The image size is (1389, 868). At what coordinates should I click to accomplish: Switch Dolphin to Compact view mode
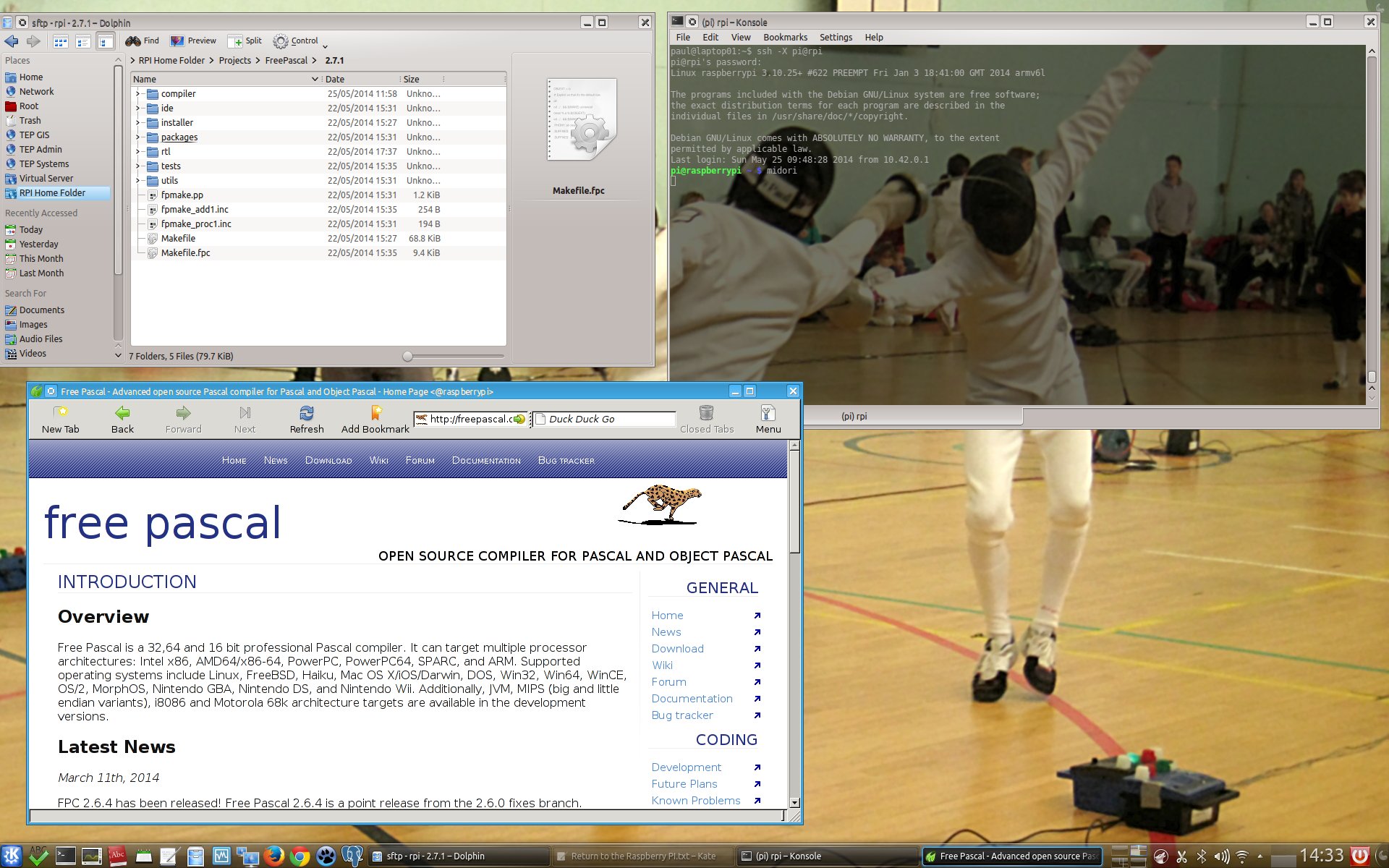point(83,41)
